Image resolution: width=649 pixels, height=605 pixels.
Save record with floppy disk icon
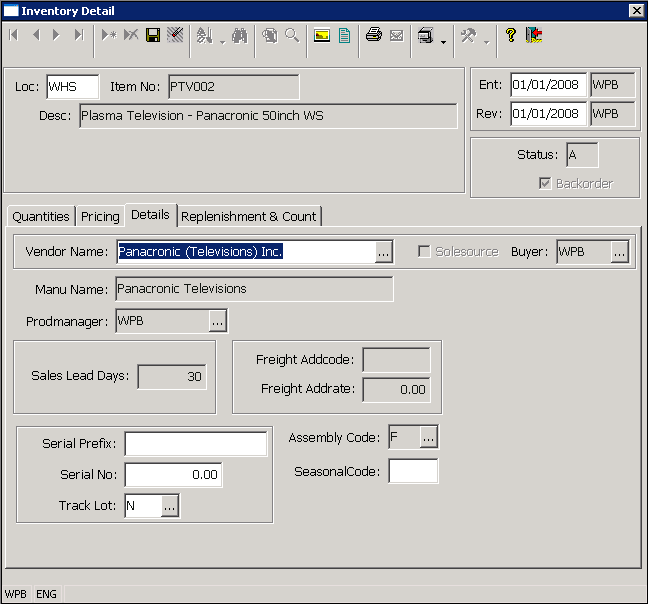coord(153,35)
